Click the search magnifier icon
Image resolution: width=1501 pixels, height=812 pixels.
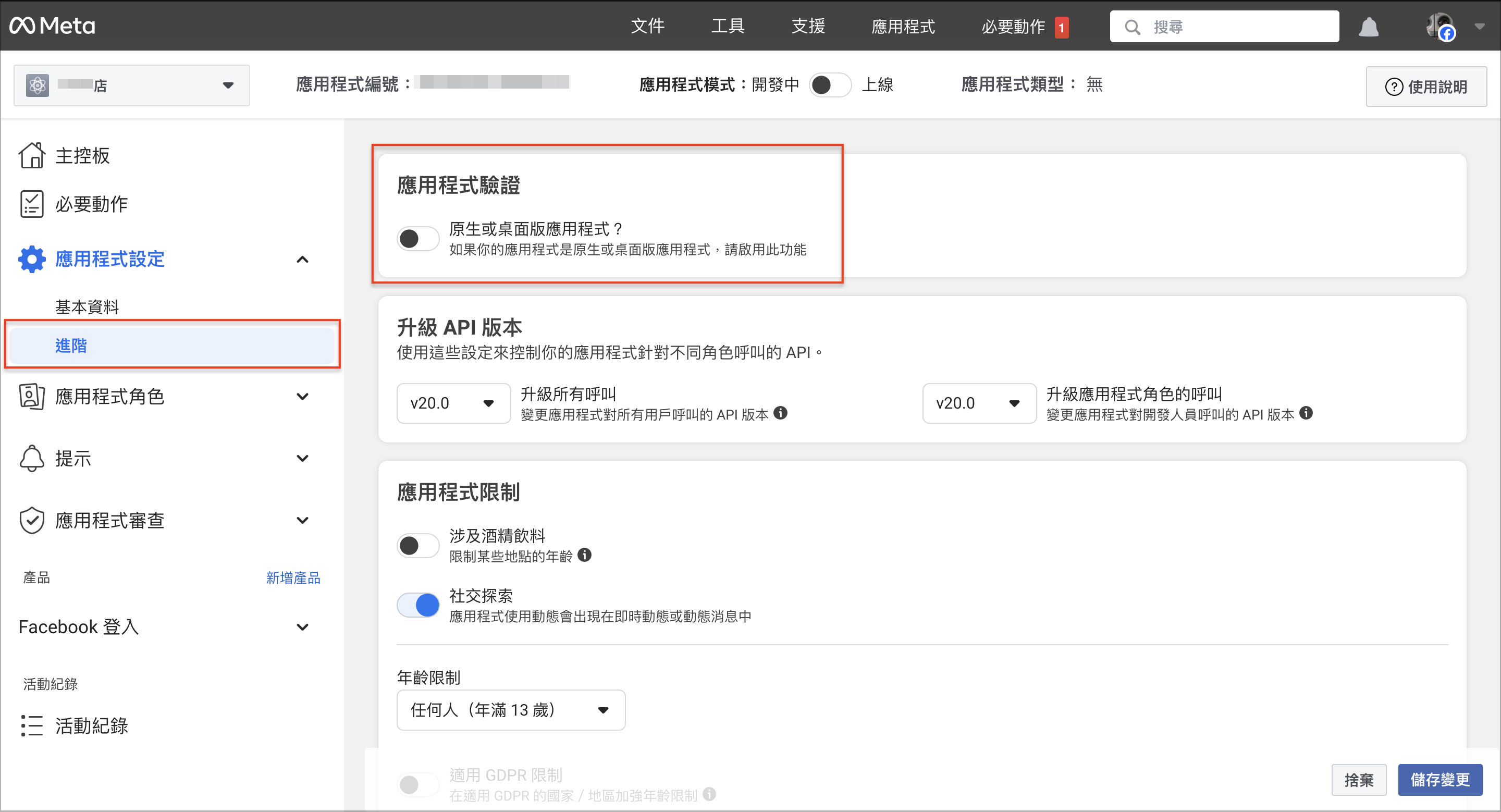click(x=1131, y=27)
